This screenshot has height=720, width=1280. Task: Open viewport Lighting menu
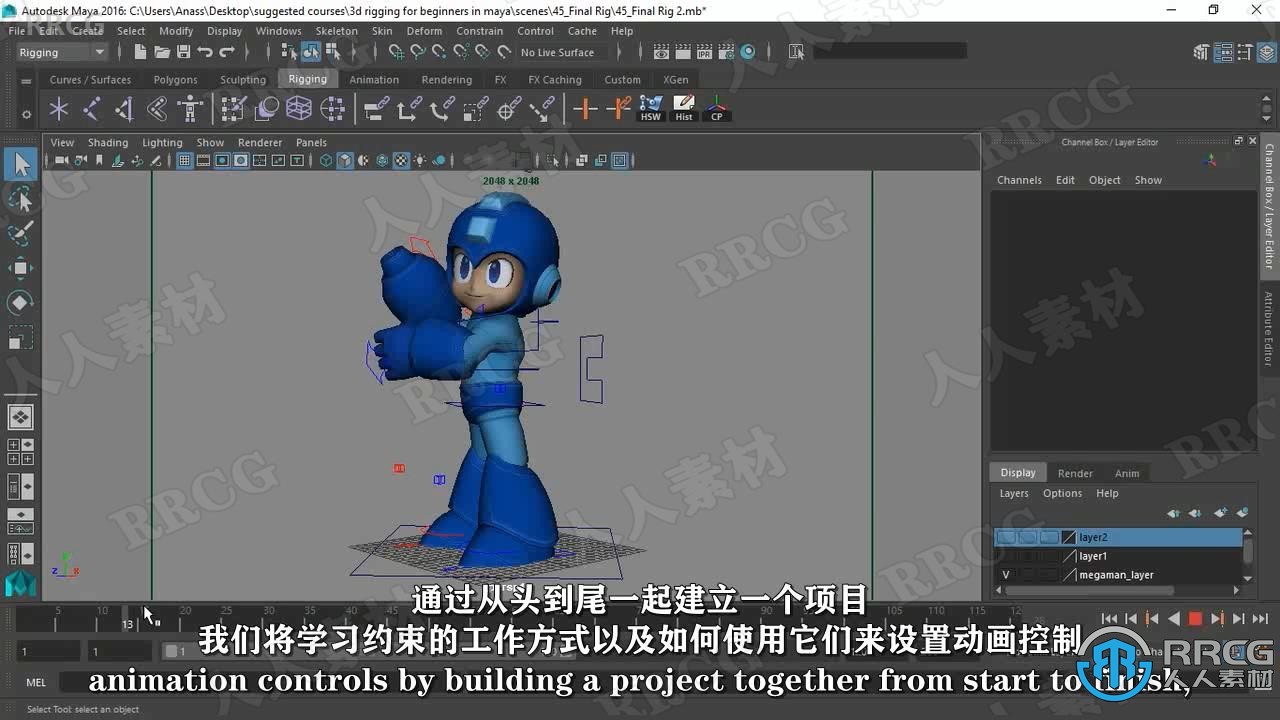click(x=162, y=142)
